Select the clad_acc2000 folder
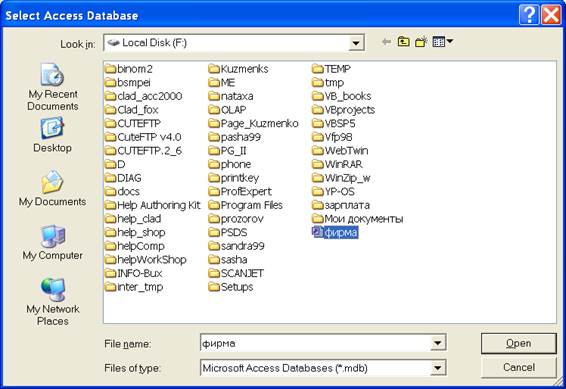Viewport: 566px width, 389px height. [144, 96]
